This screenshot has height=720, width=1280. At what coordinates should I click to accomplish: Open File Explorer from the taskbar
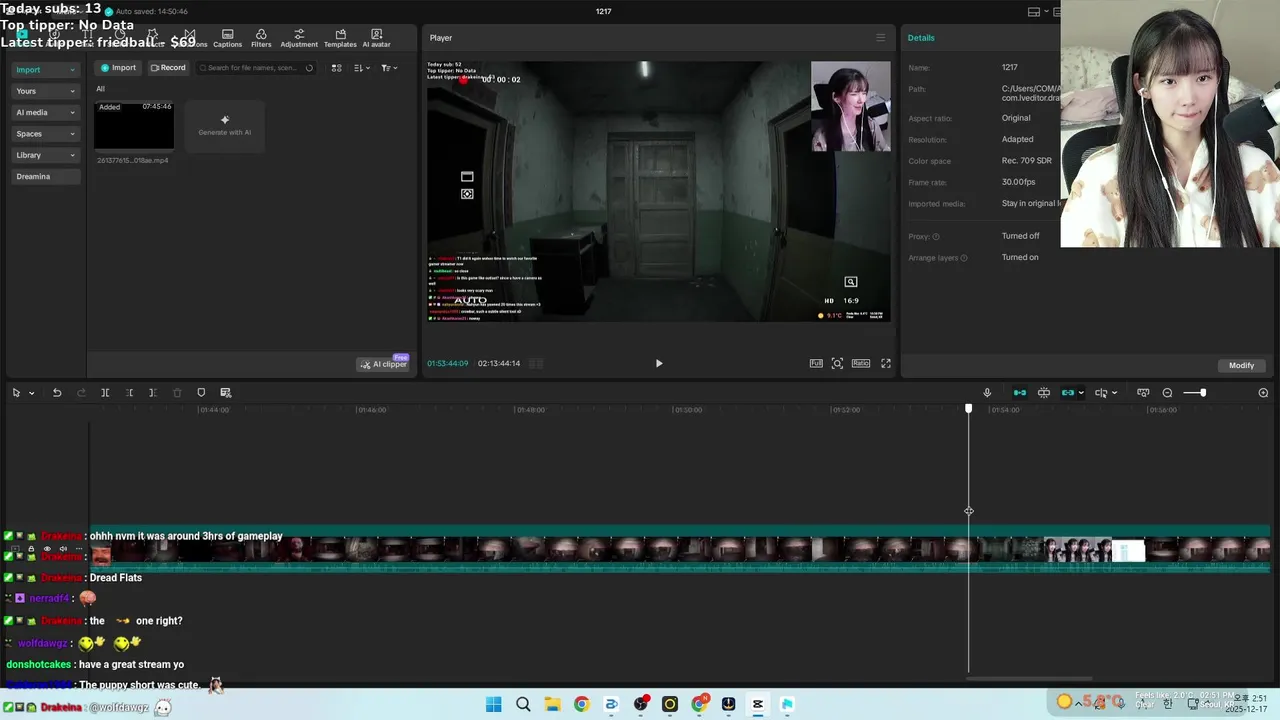(x=552, y=704)
